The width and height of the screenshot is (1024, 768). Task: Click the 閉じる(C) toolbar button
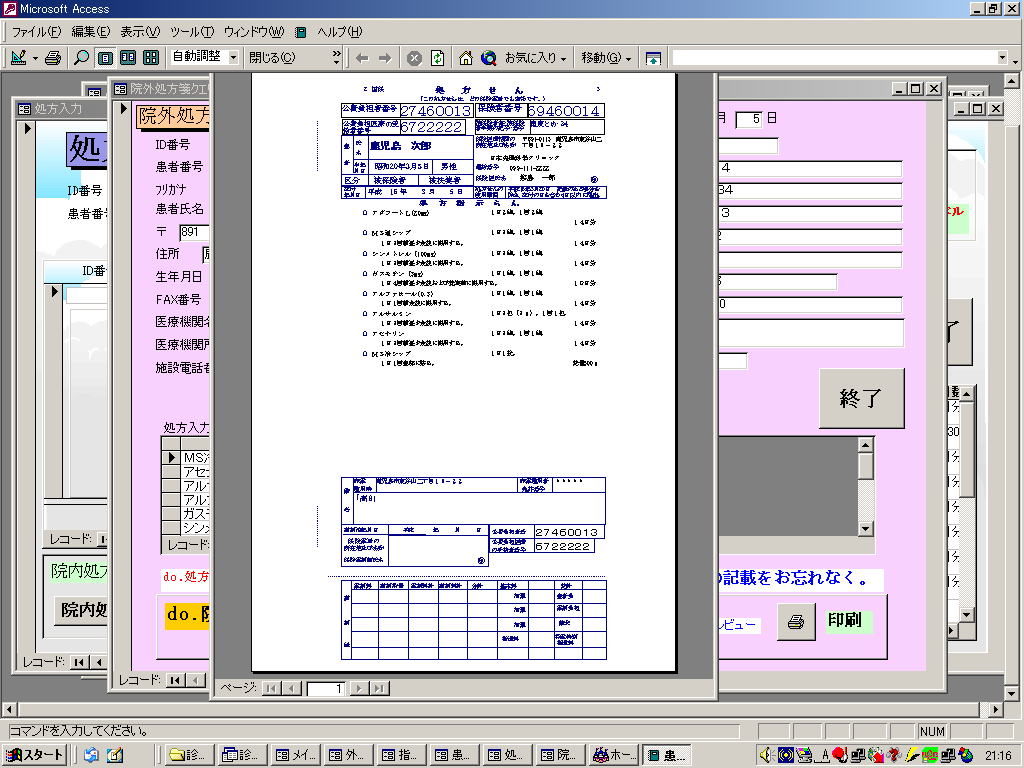click(x=272, y=57)
